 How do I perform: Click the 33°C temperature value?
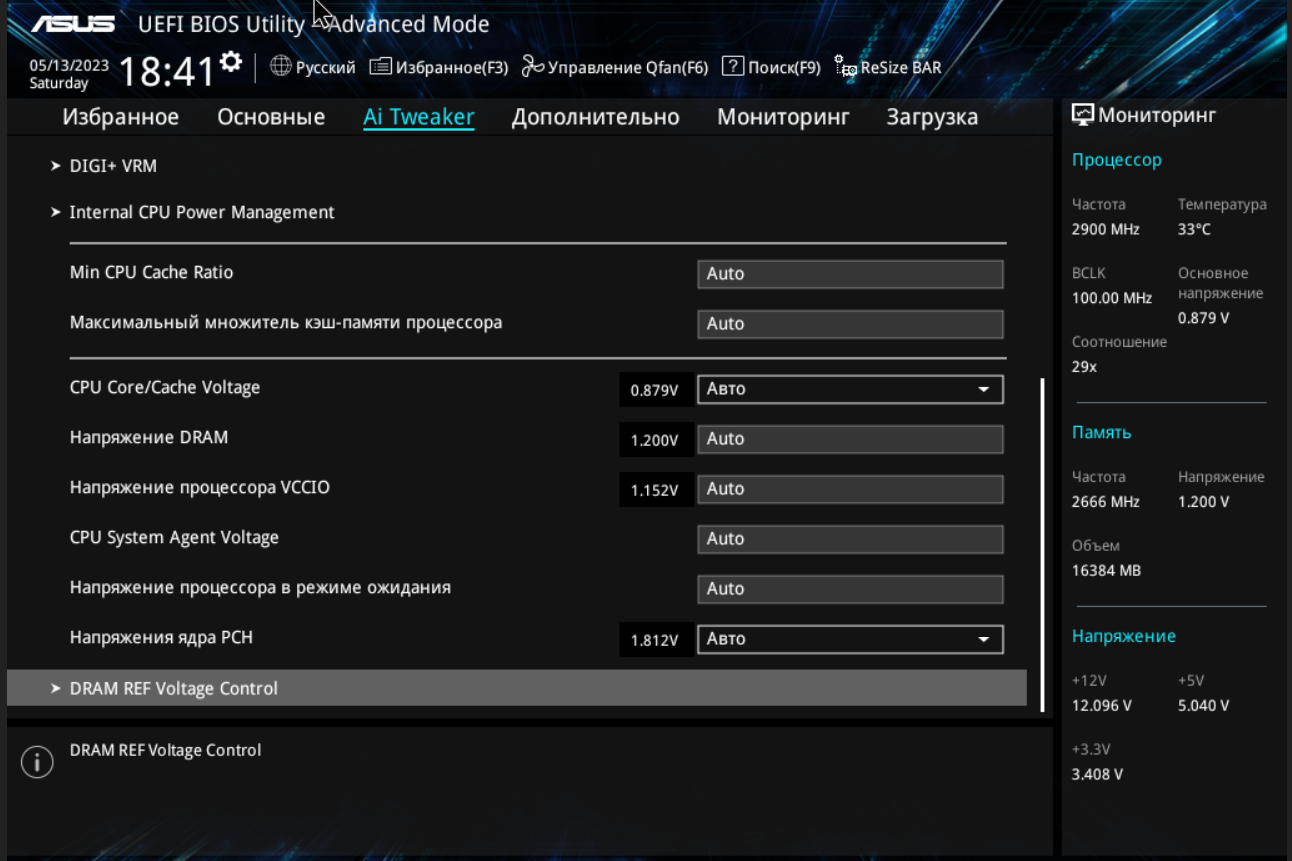[x=1194, y=229]
